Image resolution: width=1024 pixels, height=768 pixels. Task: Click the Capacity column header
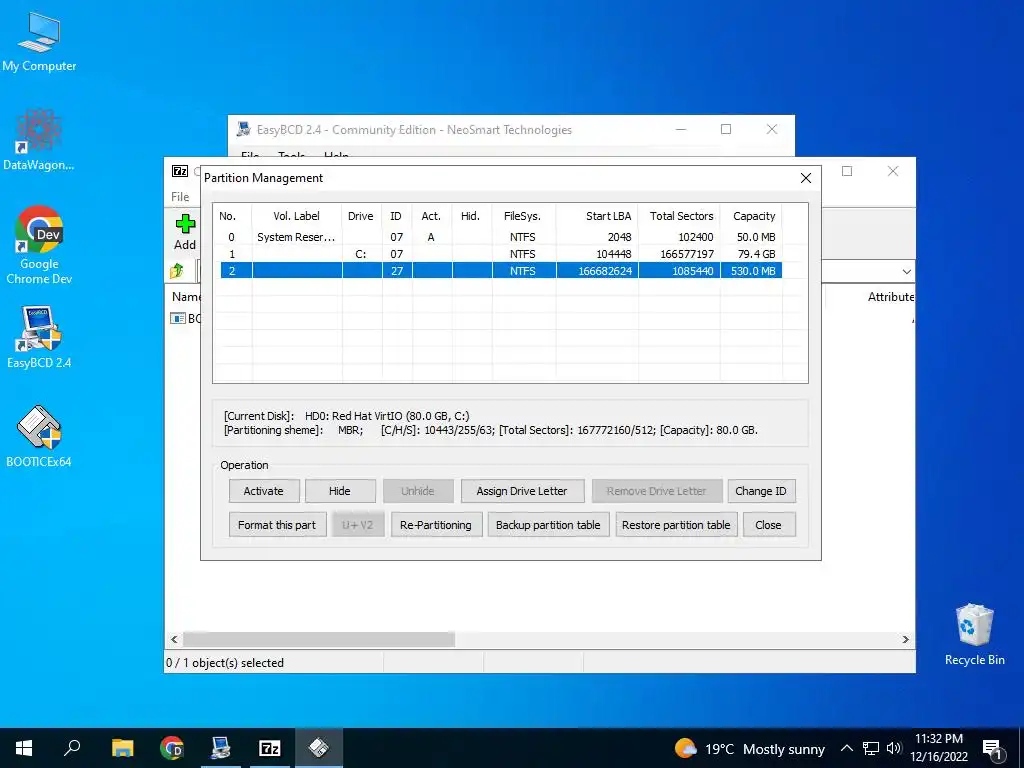point(753,216)
